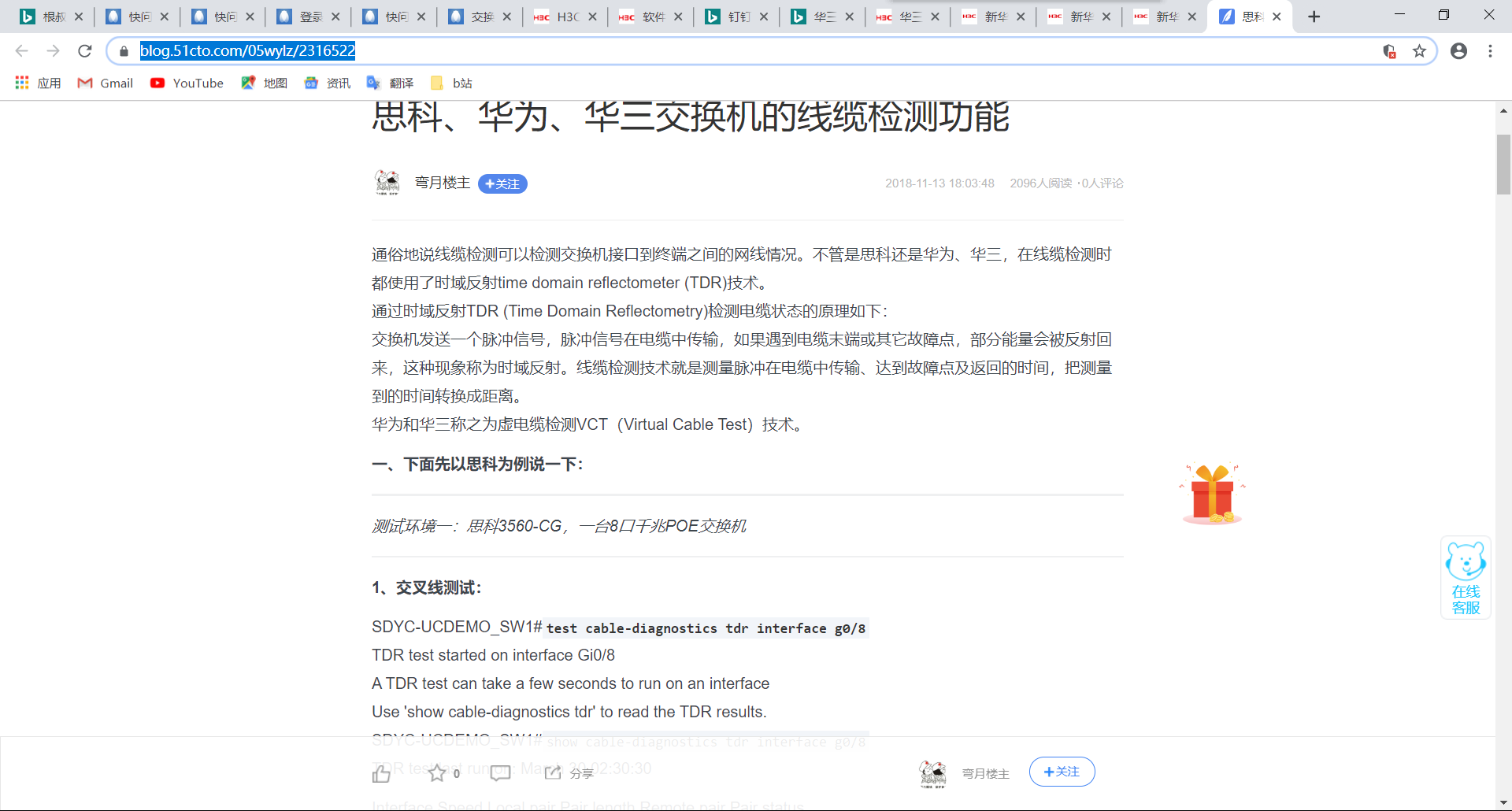This screenshot has height=811, width=1512.
Task: Open the Chrome three-dot menu
Action: (1490, 51)
